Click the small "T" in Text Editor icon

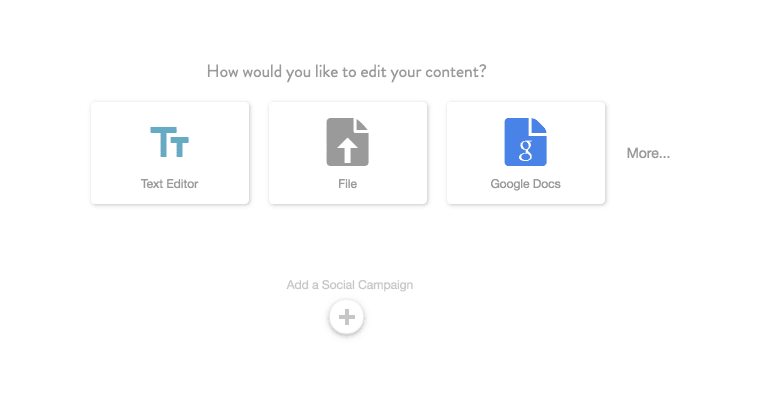click(x=180, y=147)
